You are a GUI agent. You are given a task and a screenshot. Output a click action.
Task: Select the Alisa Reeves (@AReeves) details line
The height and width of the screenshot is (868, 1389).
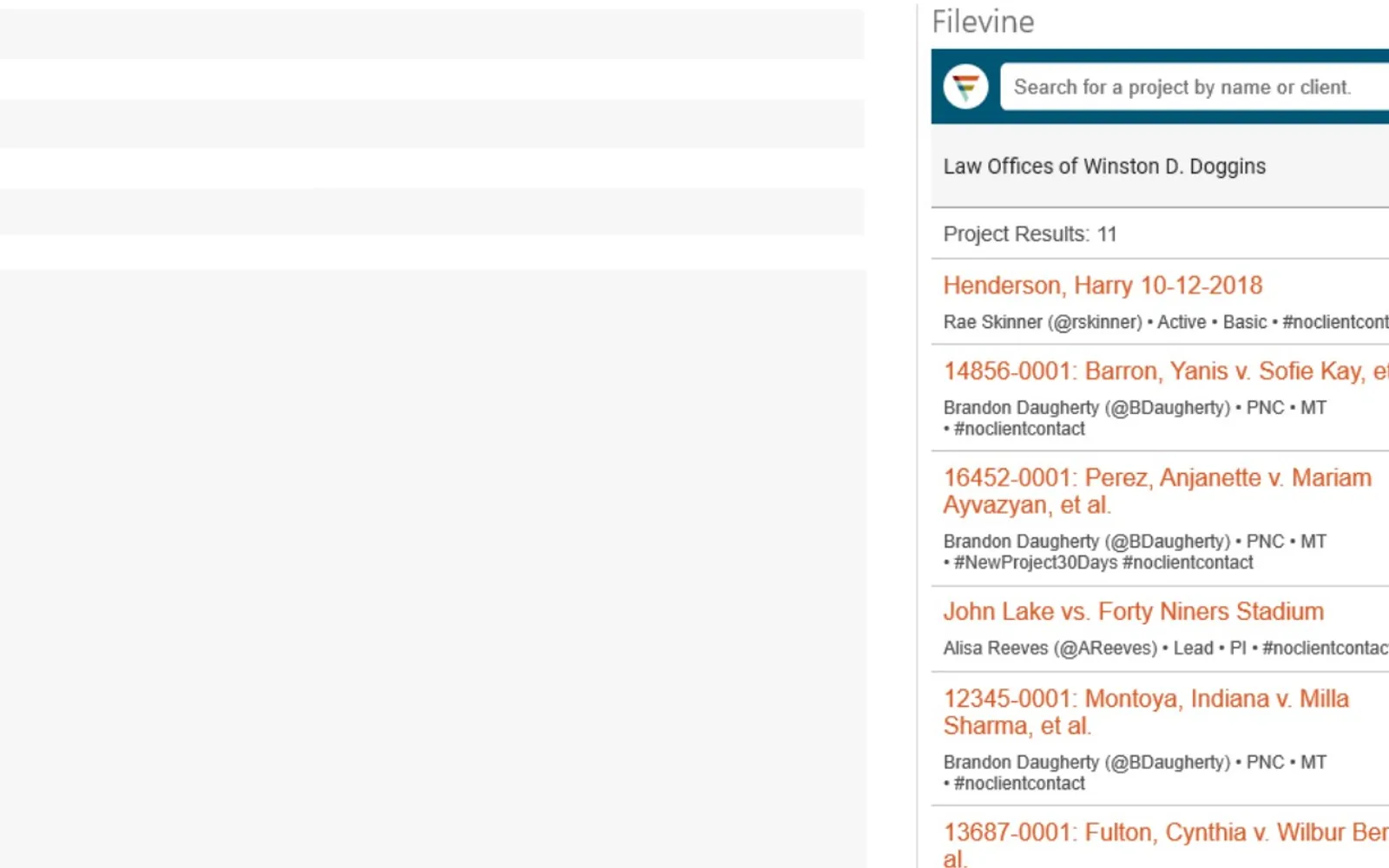click(1166, 648)
